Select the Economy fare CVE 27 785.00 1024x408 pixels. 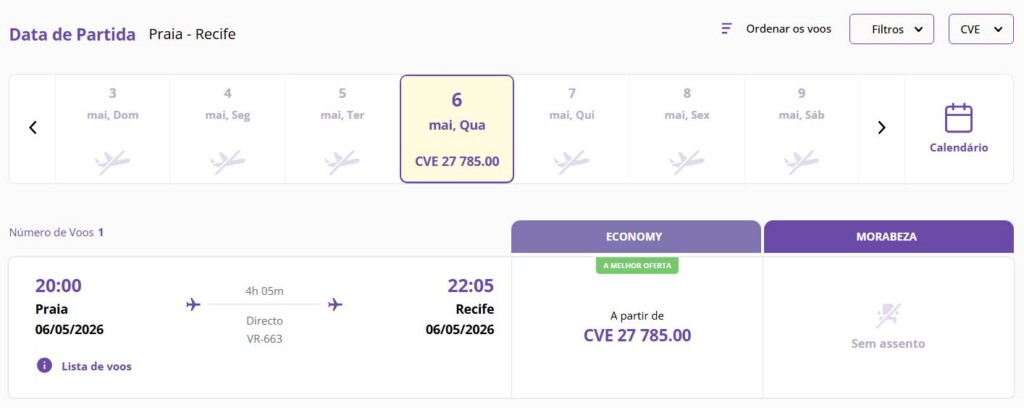tap(637, 335)
